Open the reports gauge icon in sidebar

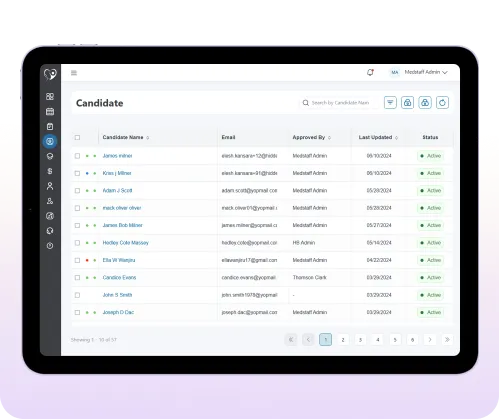pyautogui.click(x=50, y=216)
